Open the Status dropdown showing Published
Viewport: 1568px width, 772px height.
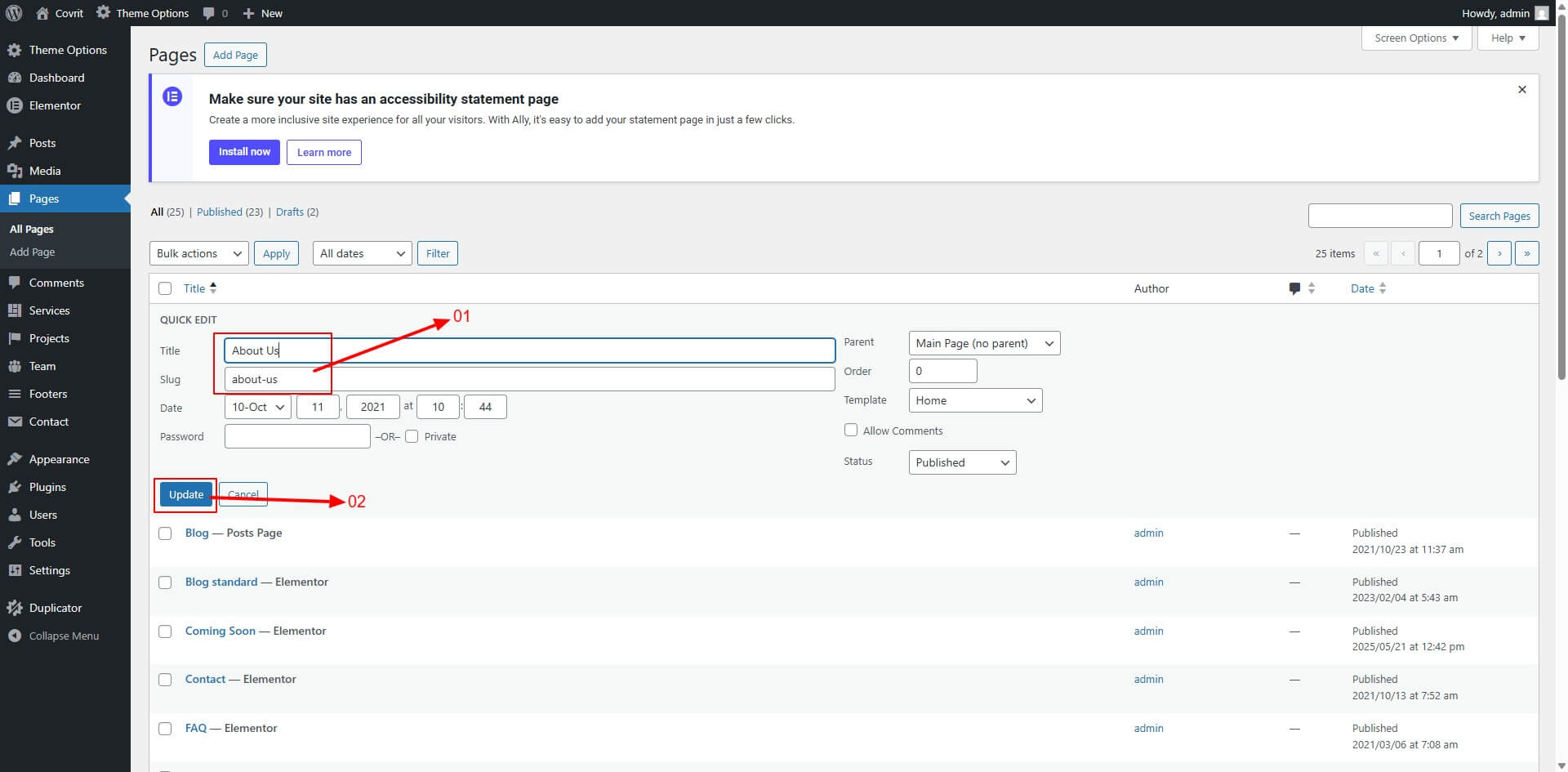[962, 462]
